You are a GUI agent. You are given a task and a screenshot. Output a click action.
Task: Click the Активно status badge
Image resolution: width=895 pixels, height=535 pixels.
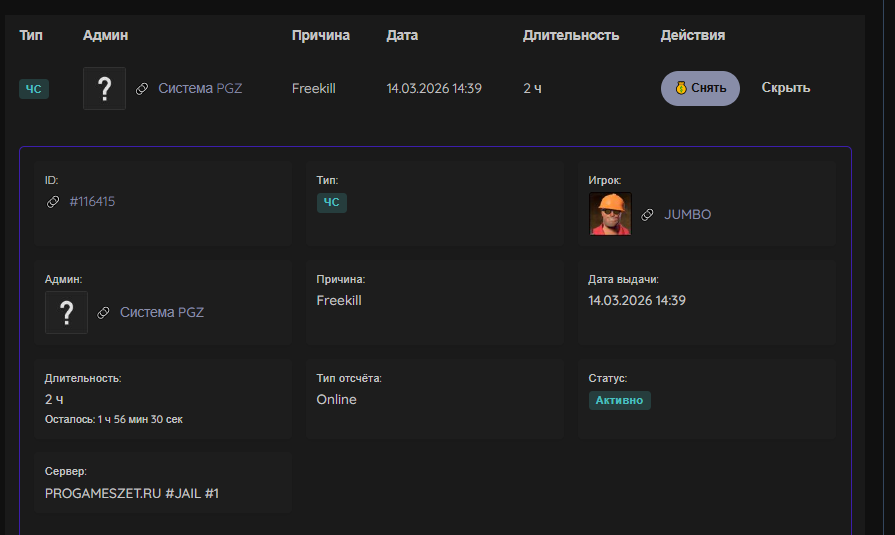619,400
